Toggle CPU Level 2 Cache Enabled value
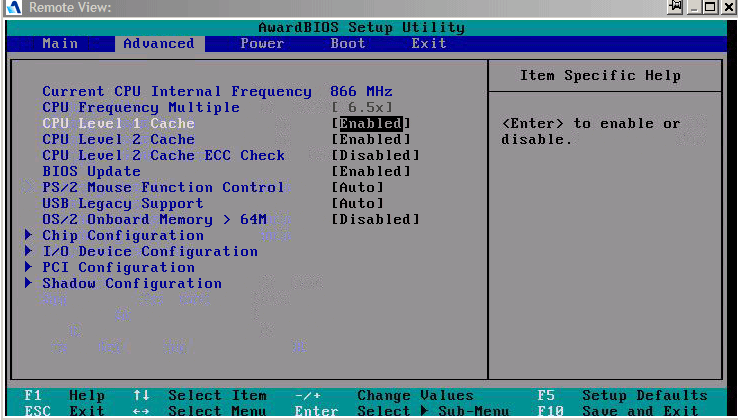738x420 pixels. (x=371, y=139)
